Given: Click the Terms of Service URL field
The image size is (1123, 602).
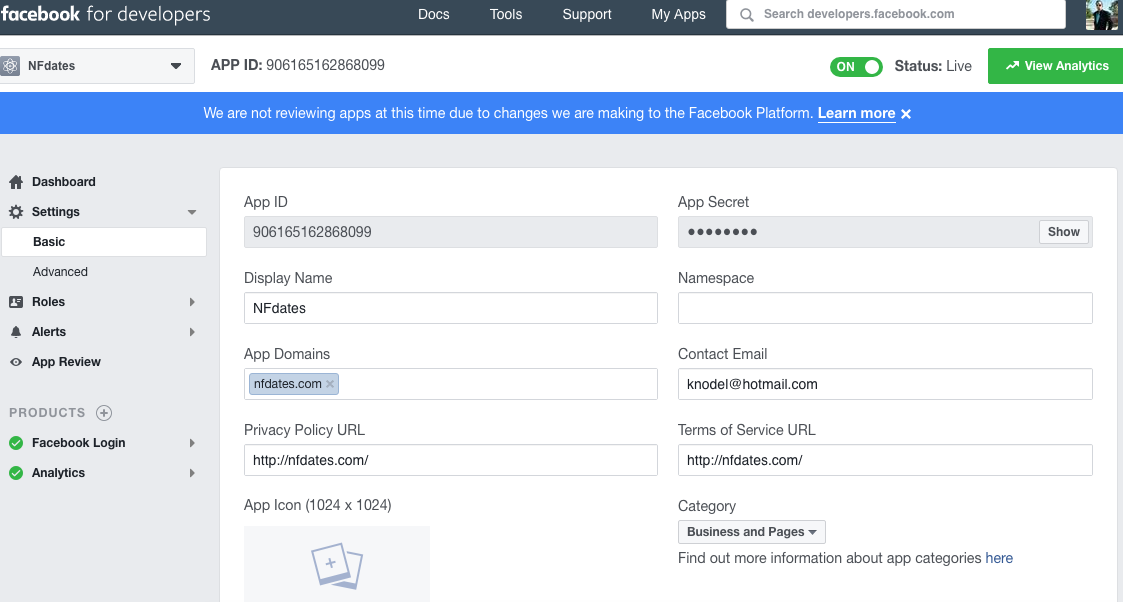Looking at the screenshot, I should click(885, 460).
